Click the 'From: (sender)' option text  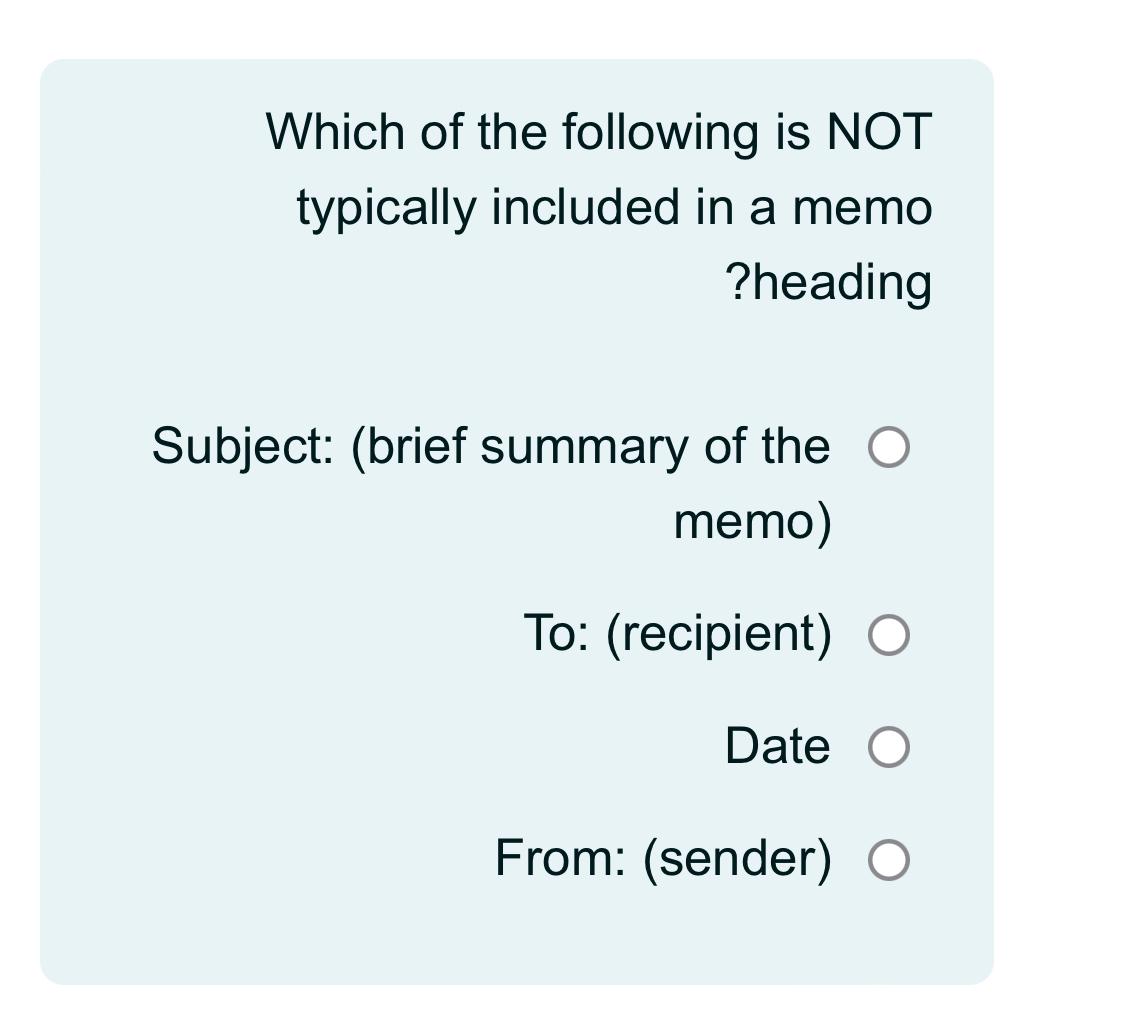pos(662,857)
